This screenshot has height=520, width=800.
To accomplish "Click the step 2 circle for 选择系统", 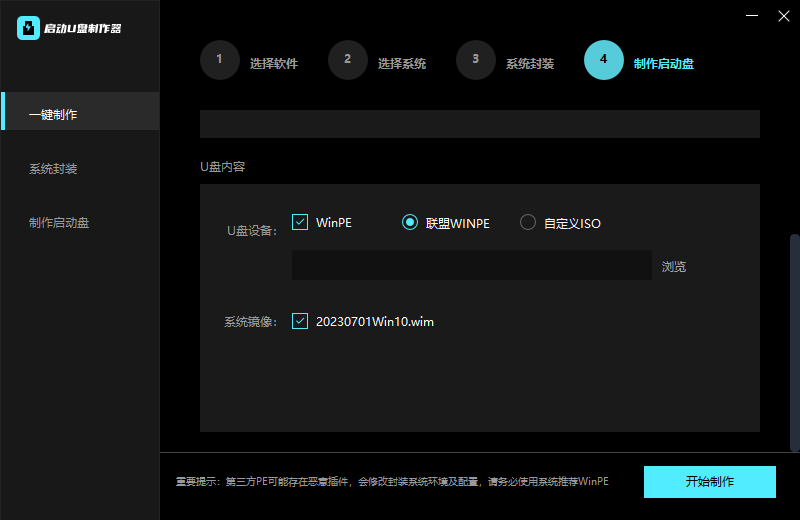I will (x=347, y=59).
